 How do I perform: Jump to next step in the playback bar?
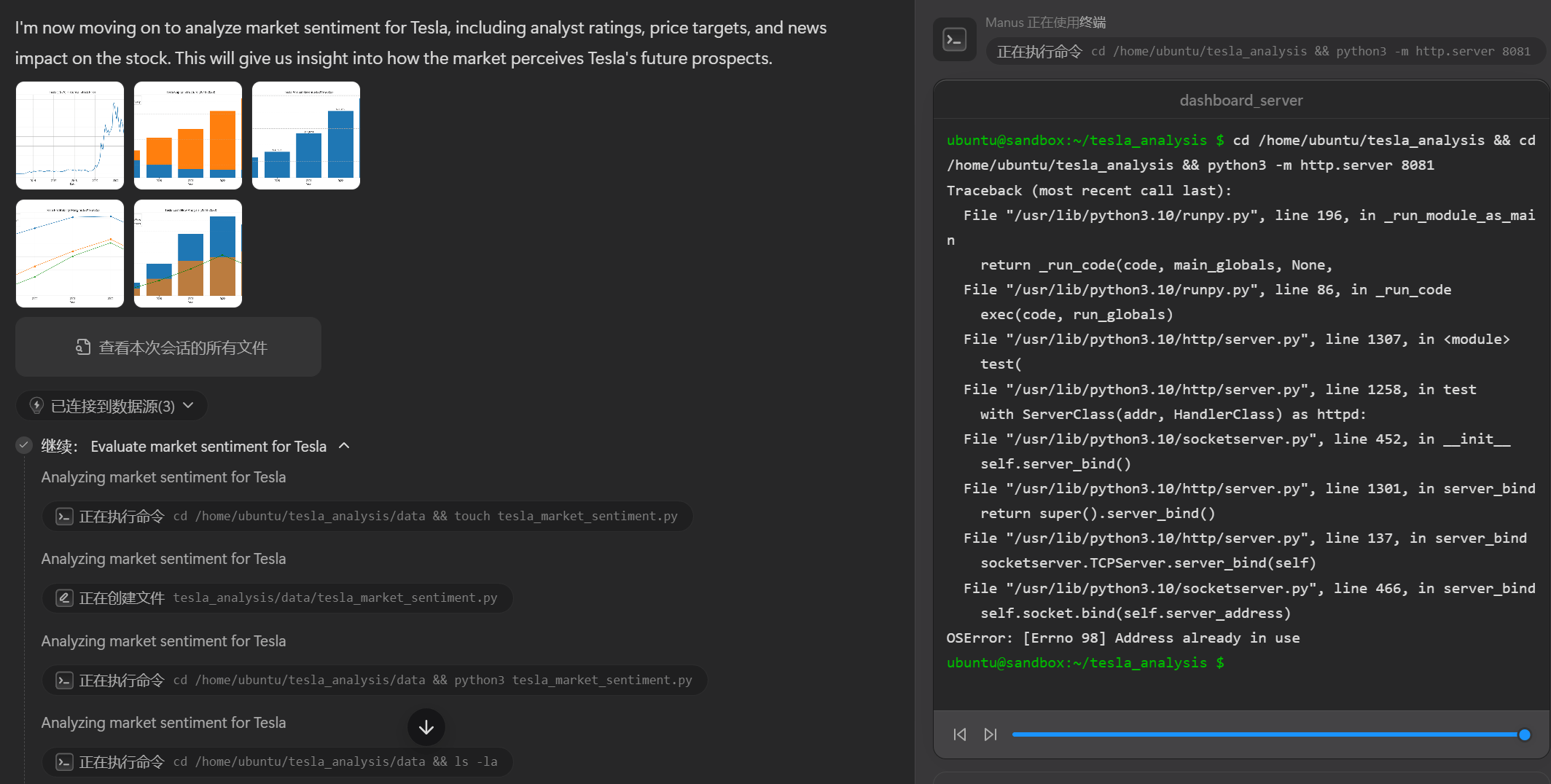pos(990,734)
